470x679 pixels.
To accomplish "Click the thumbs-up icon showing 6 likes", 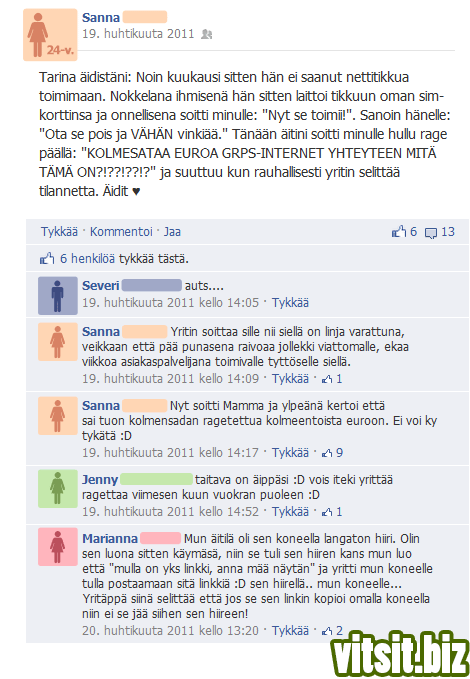I will pos(399,232).
